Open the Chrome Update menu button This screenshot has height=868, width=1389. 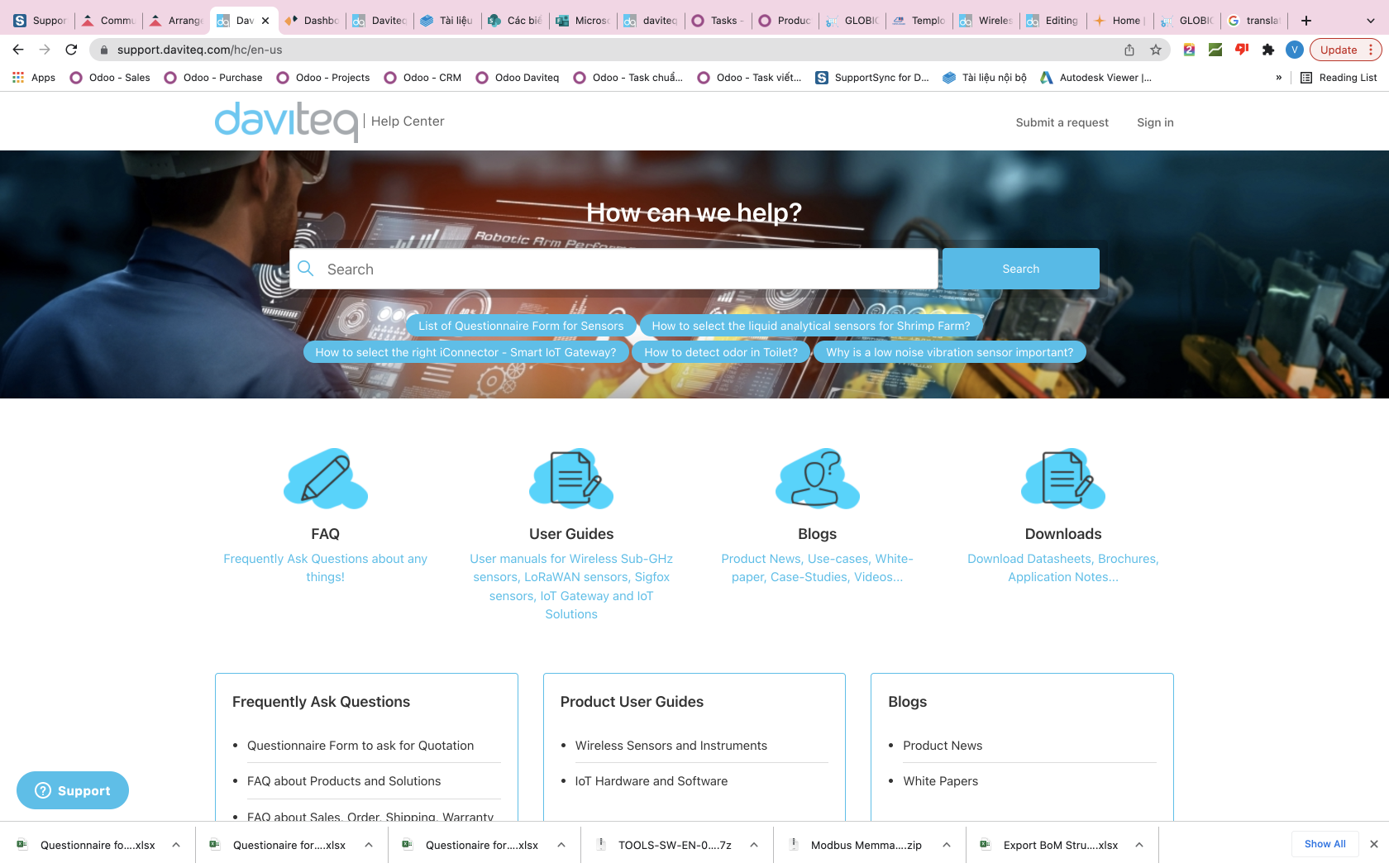coord(1345,50)
